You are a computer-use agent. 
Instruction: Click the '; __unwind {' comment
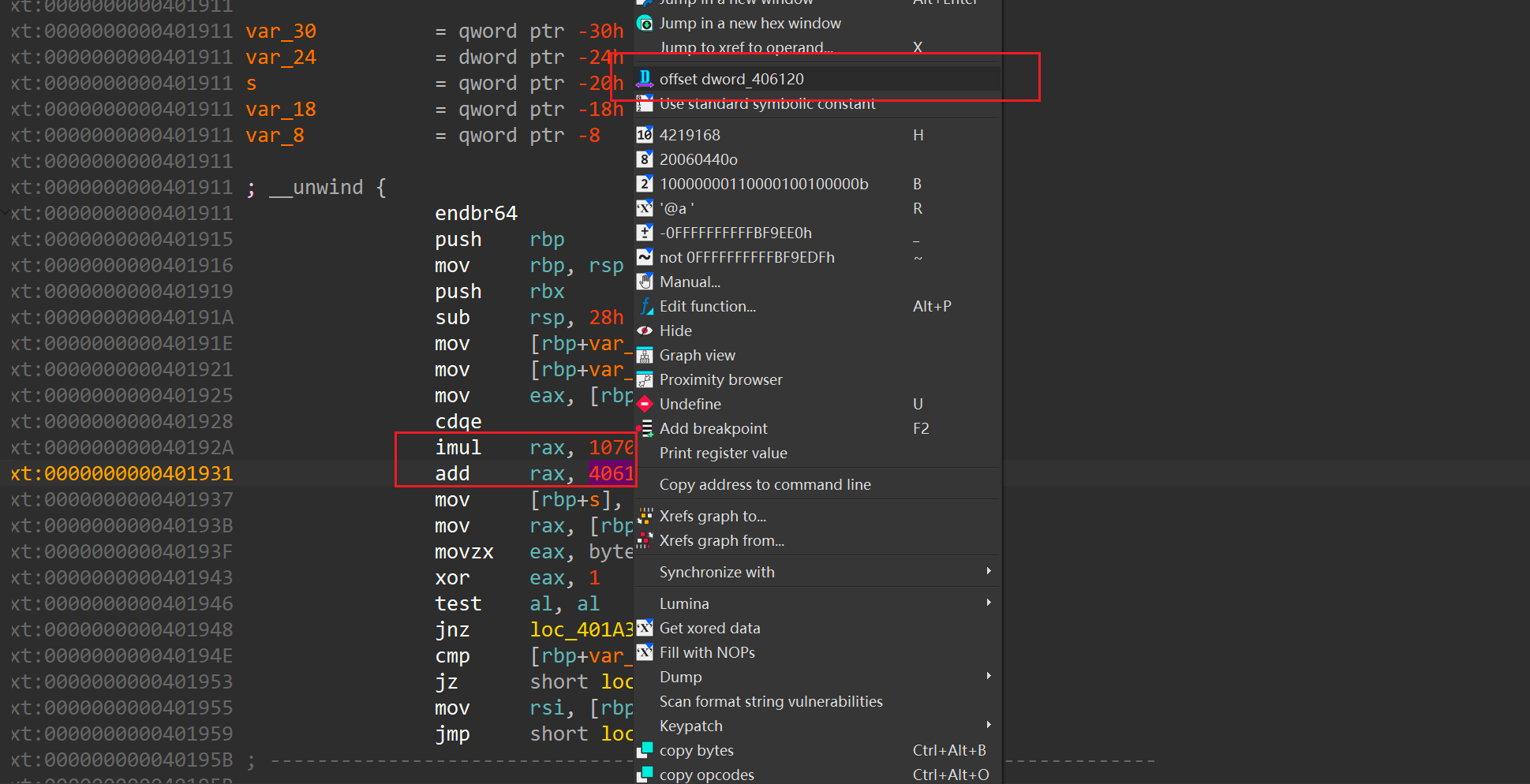(x=316, y=187)
